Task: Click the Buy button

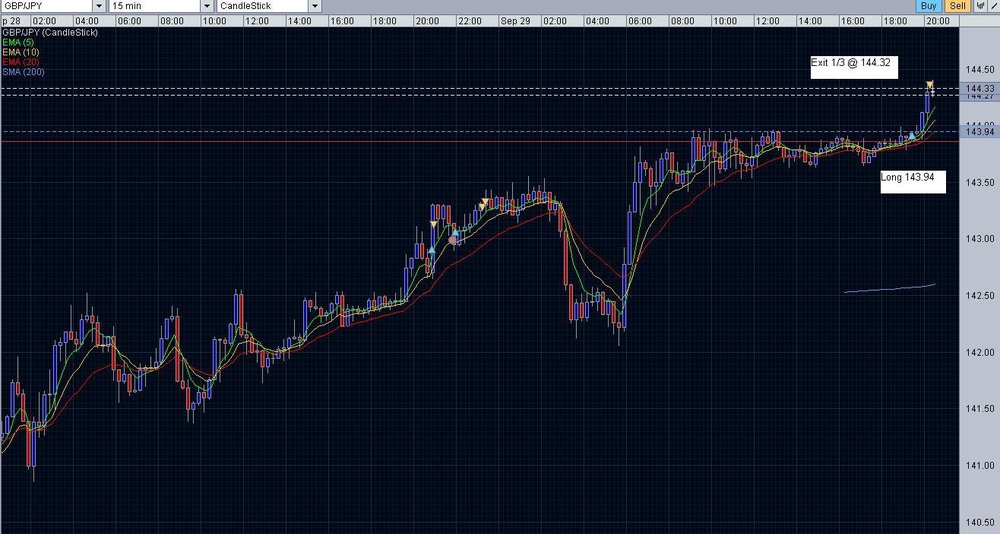Action: 929,6
